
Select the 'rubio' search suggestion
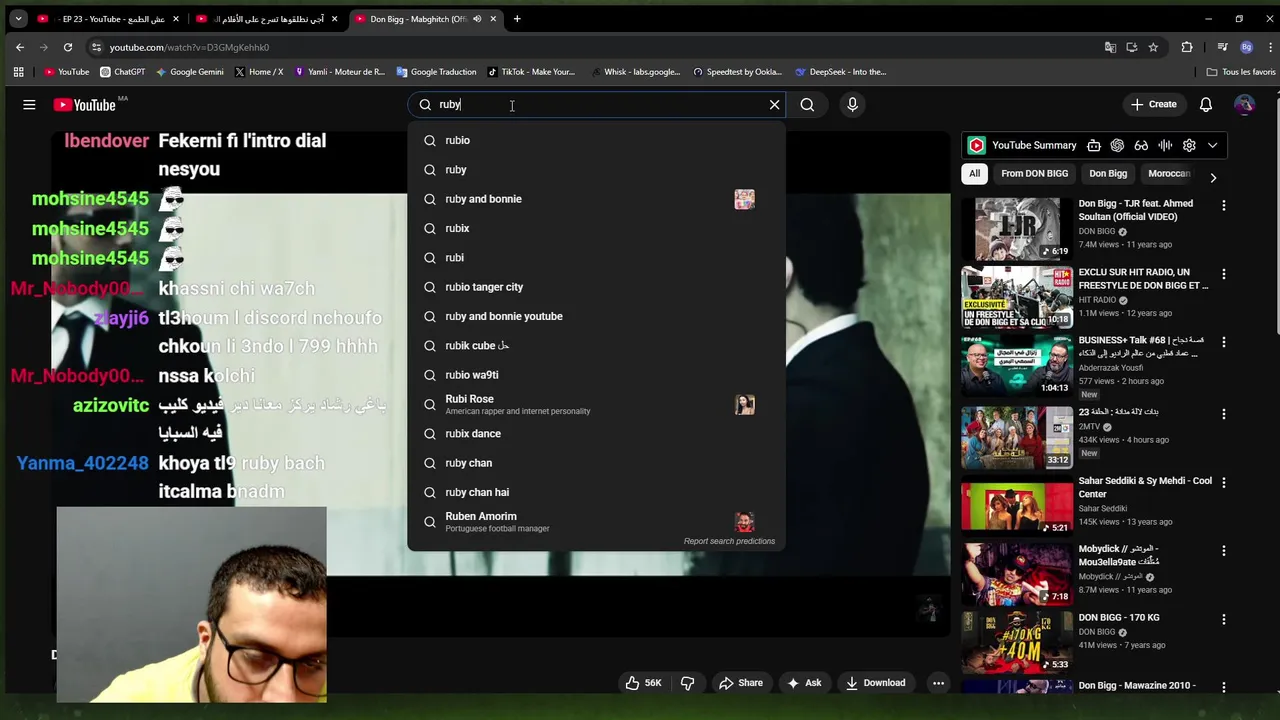[596, 140]
